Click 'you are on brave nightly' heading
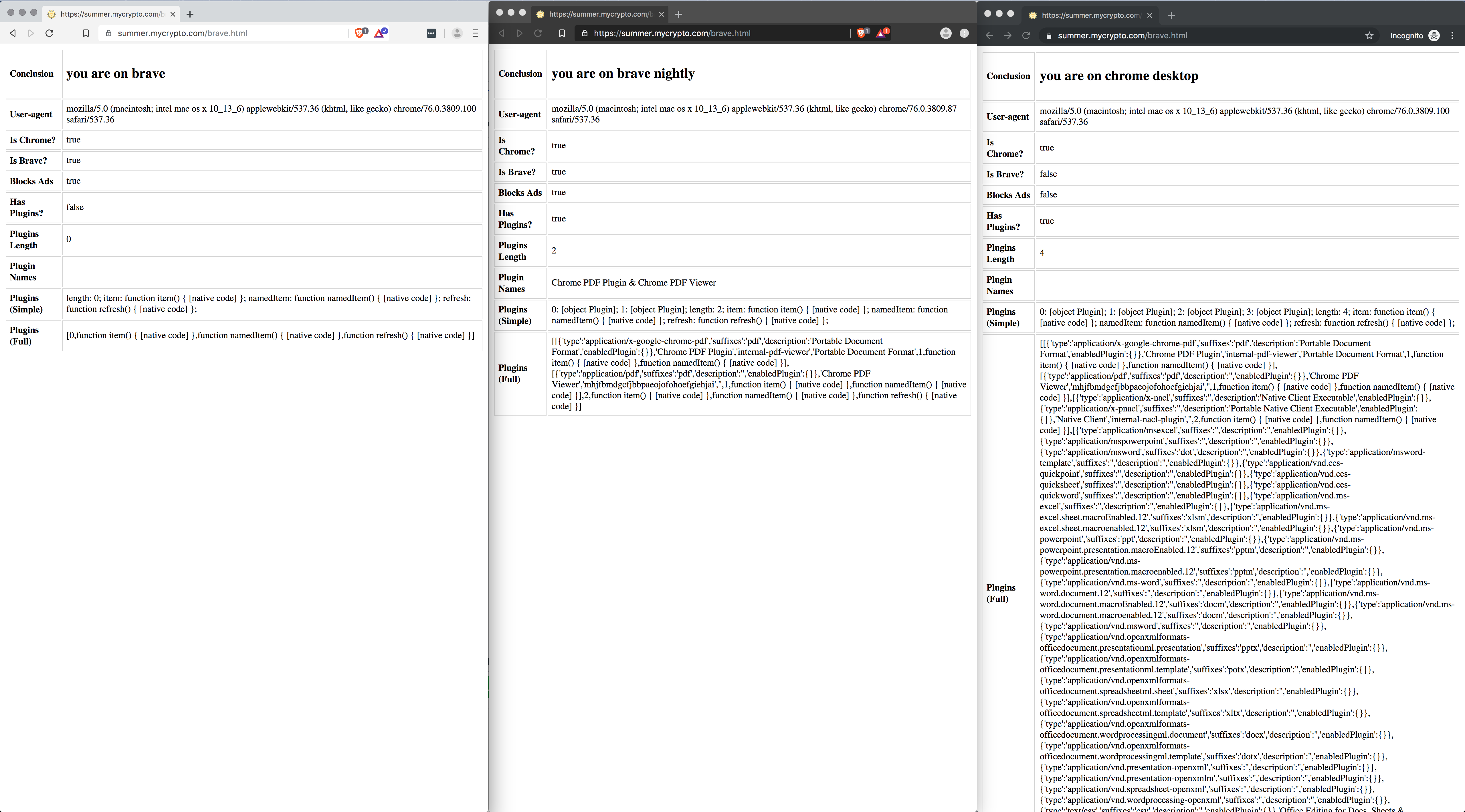Image resolution: width=1465 pixels, height=812 pixels. point(623,73)
